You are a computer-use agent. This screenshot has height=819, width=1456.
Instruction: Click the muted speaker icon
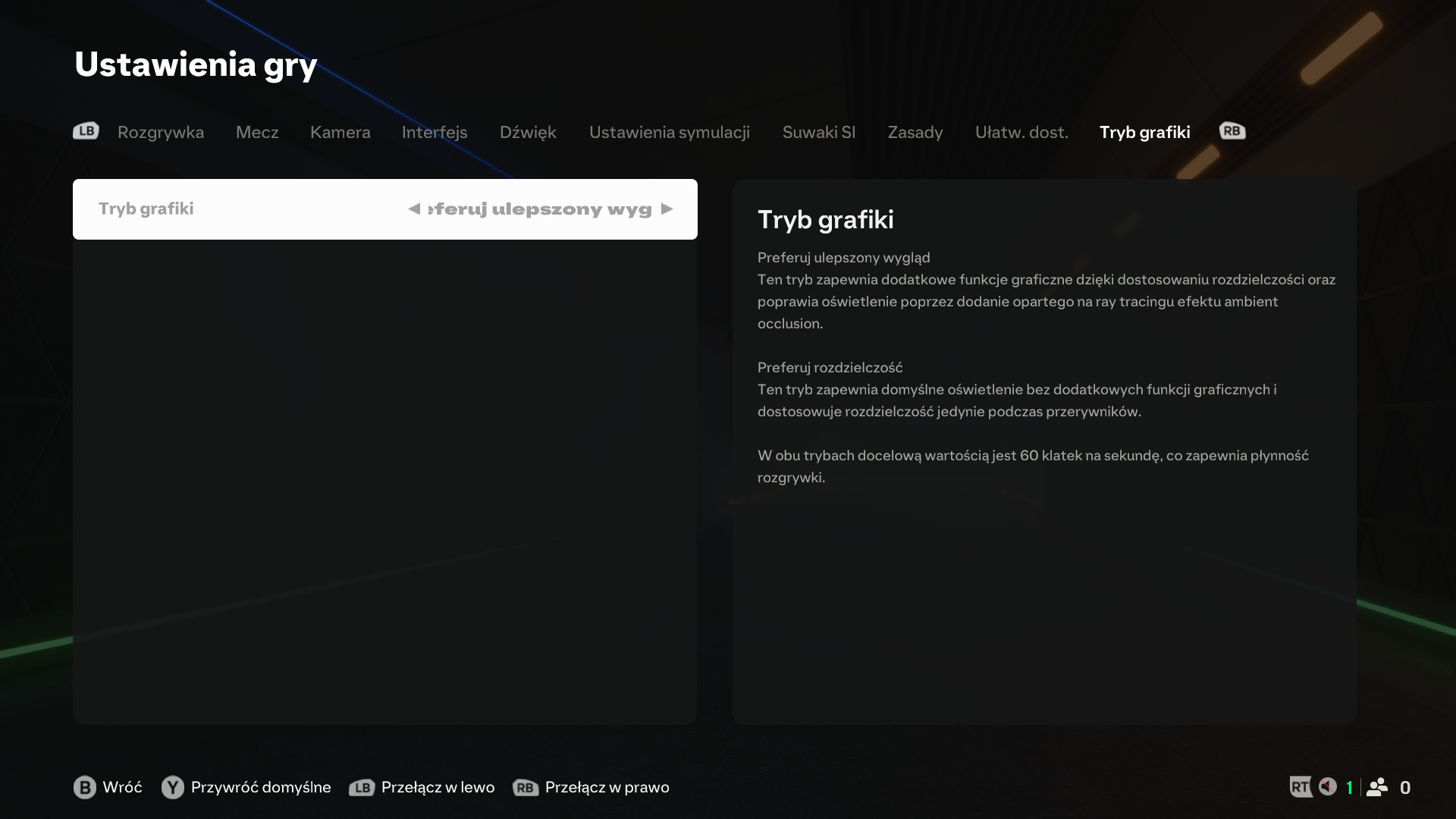tap(1327, 786)
